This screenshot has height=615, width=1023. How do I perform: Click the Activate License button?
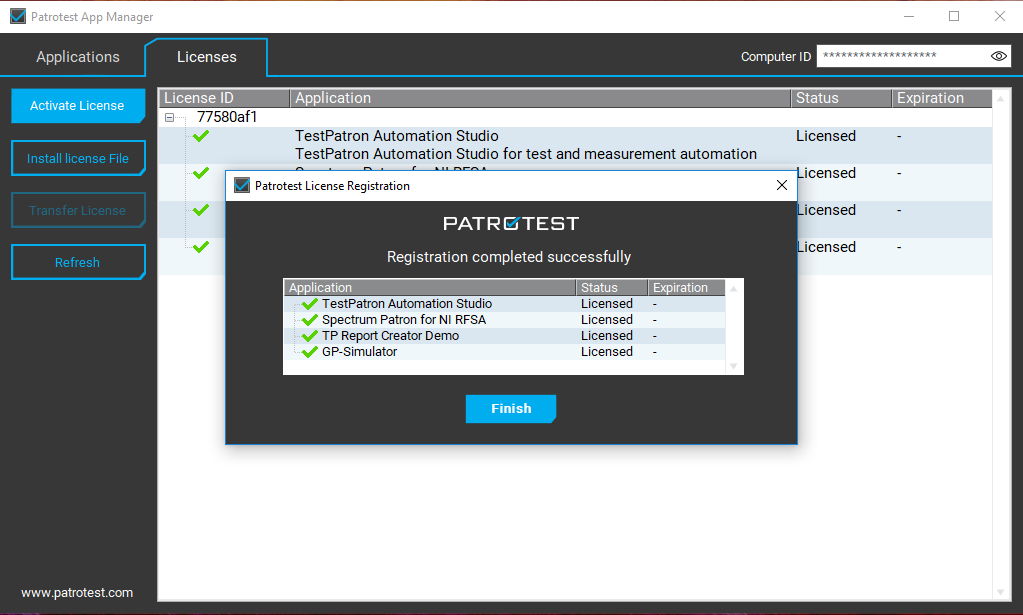coord(78,106)
